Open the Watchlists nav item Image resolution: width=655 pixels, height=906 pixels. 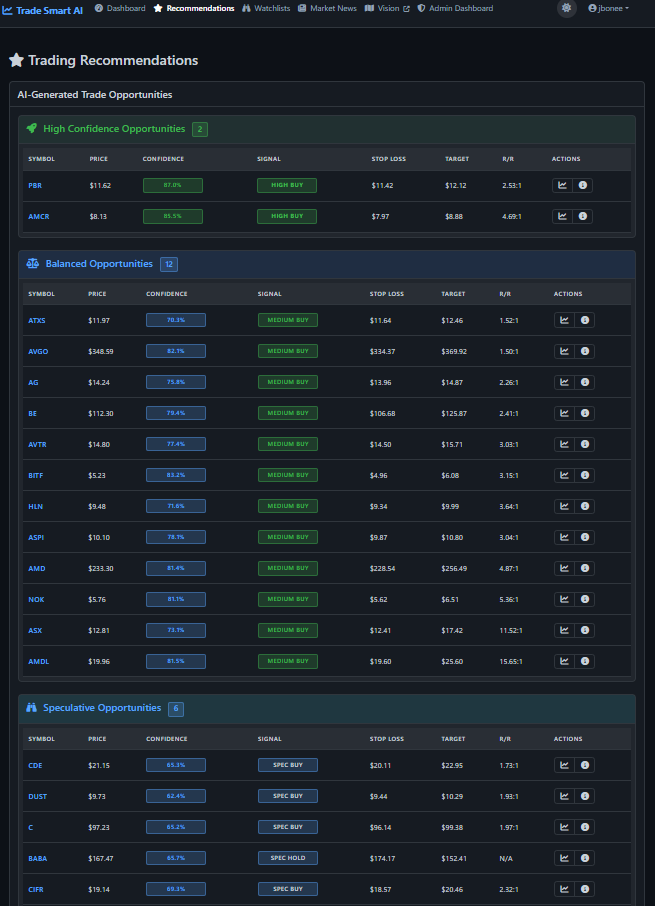[x=266, y=8]
